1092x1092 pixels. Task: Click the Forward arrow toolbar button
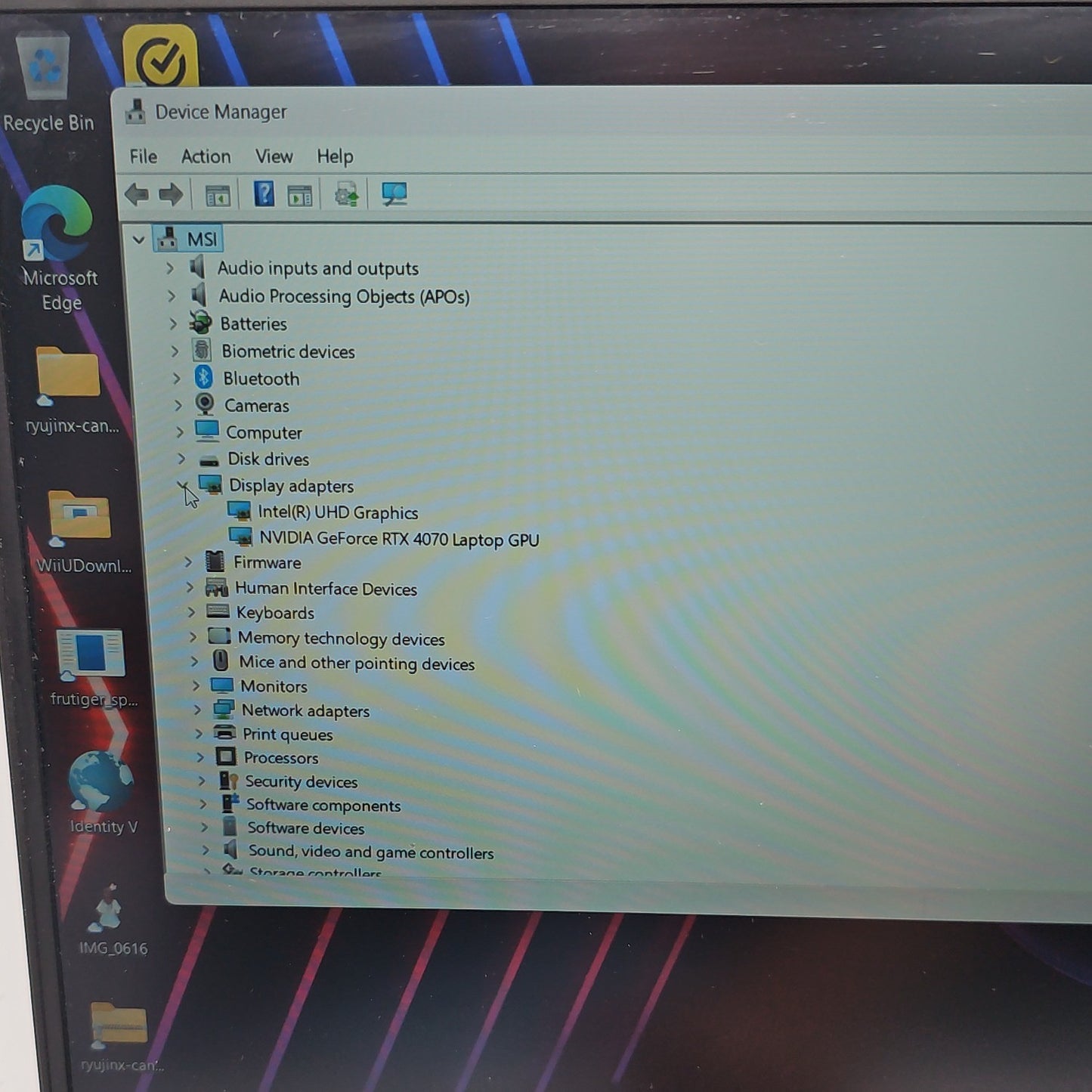click(x=171, y=195)
